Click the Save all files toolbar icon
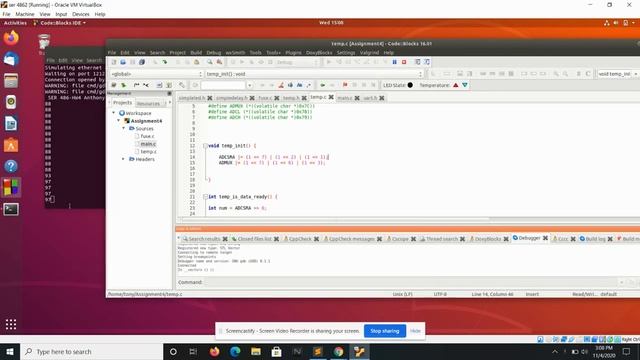This screenshot has height=360, width=640. pyautogui.click(x=142, y=62)
